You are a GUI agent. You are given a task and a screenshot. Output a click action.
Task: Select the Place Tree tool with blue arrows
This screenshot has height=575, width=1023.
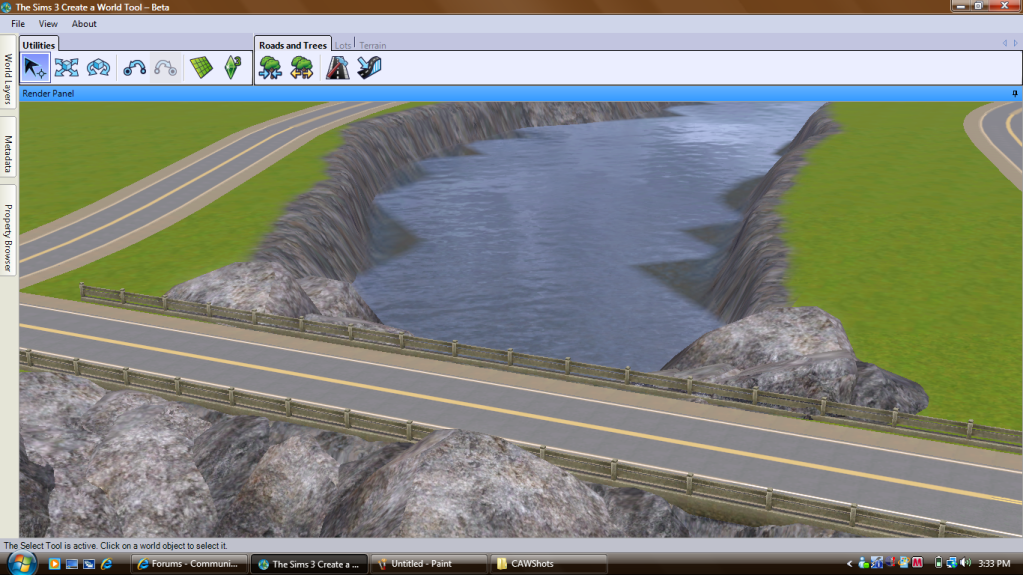tap(270, 68)
